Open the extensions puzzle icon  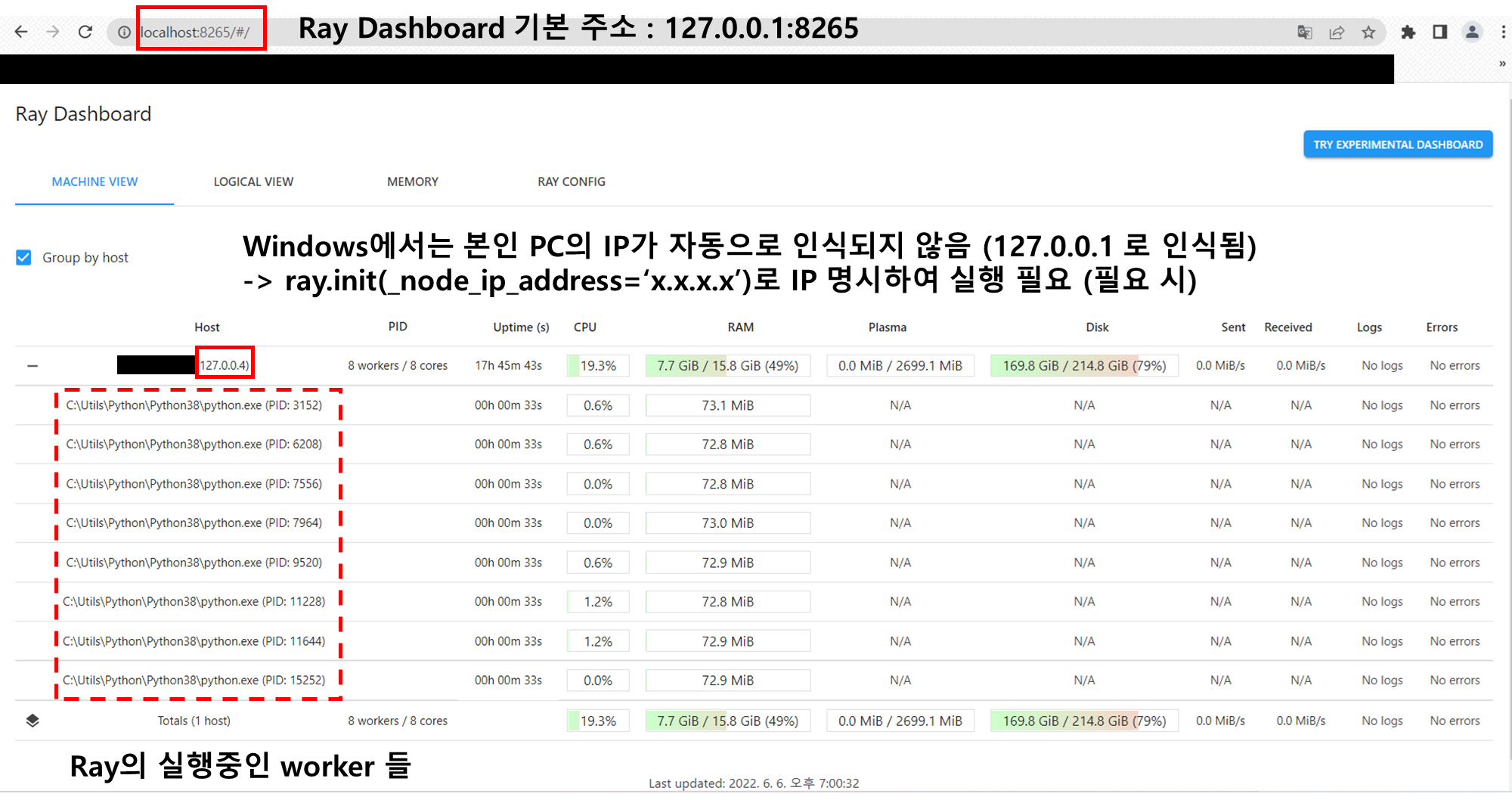coord(1408,33)
